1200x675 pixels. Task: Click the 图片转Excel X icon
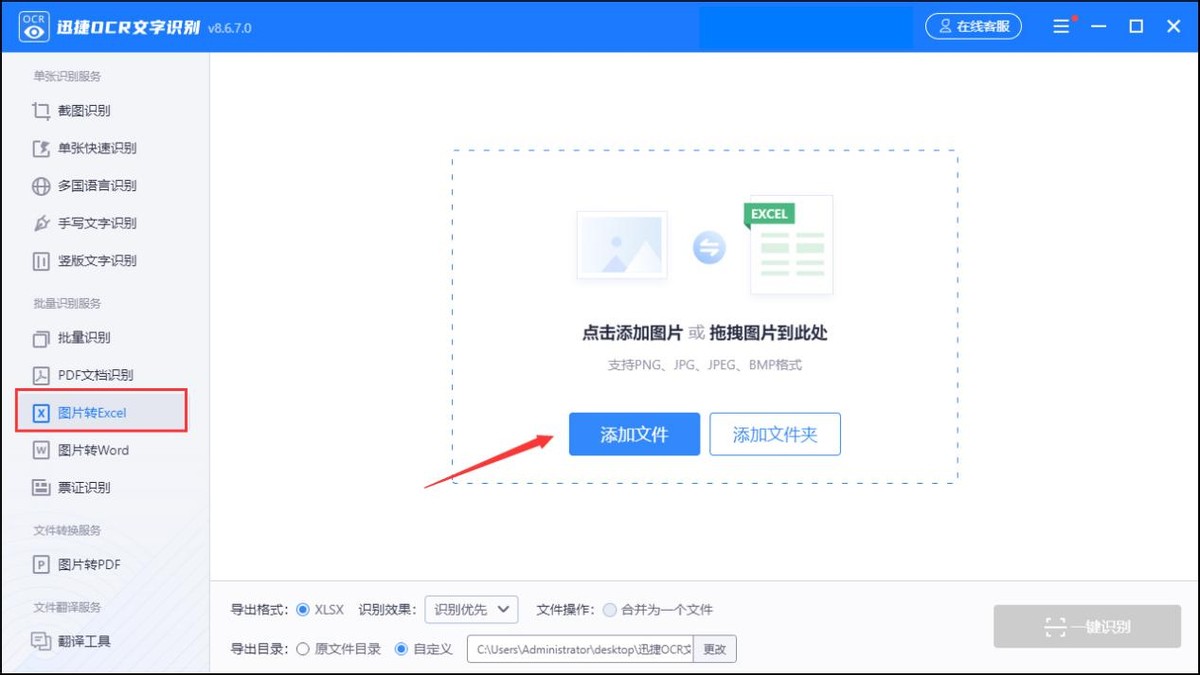(41, 413)
